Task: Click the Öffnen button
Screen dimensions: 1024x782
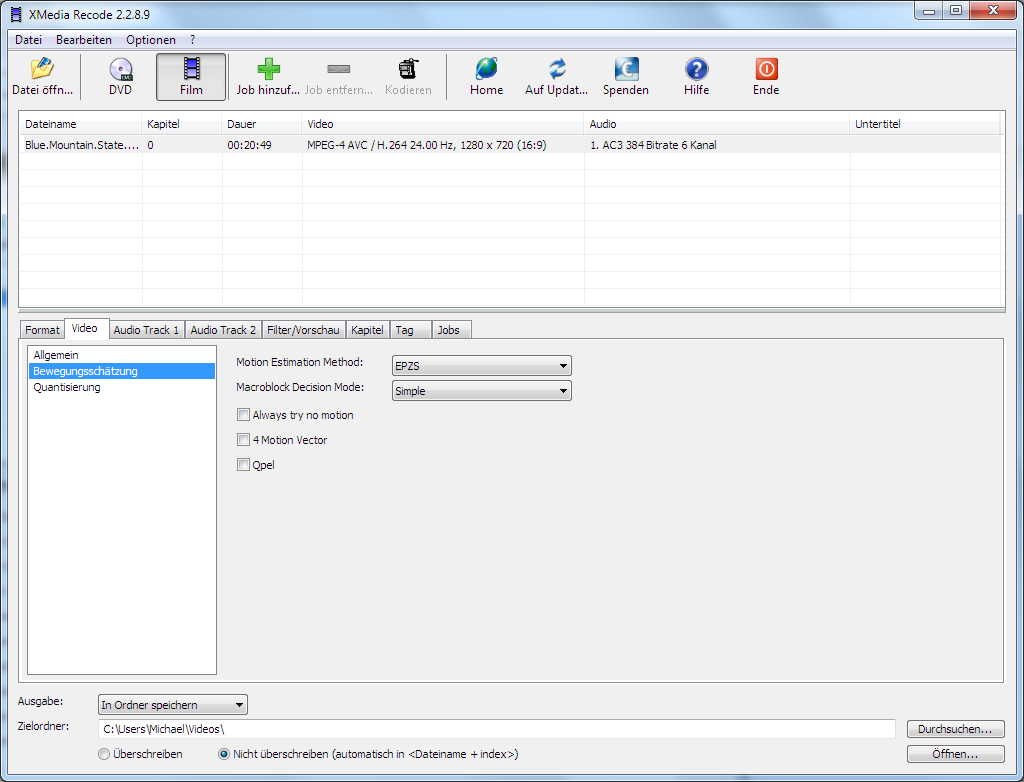Action: point(955,754)
